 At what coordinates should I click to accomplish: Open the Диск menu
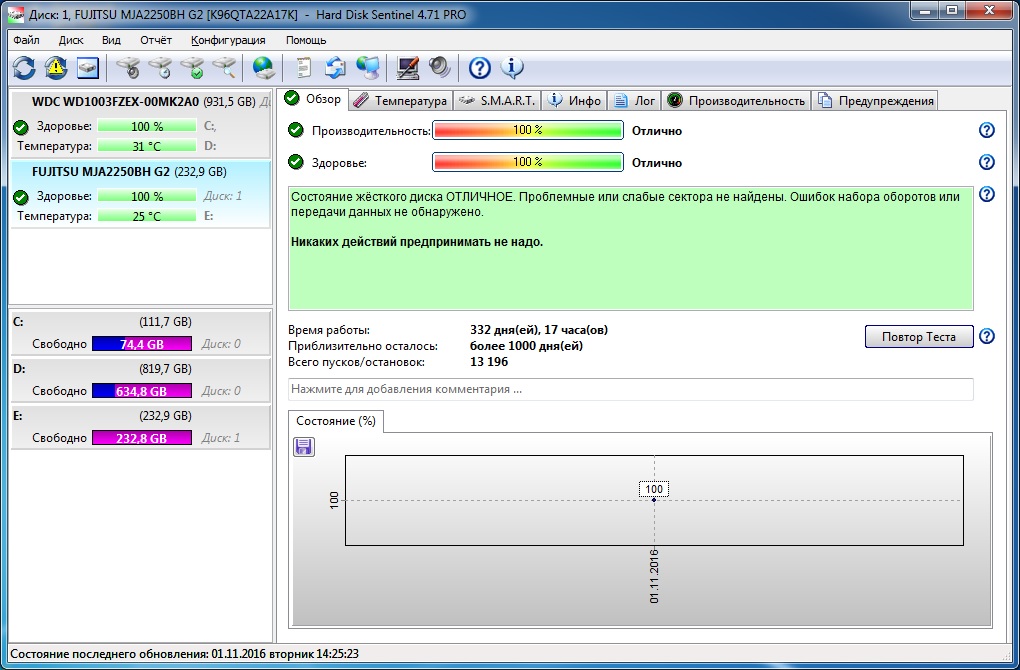pos(71,40)
